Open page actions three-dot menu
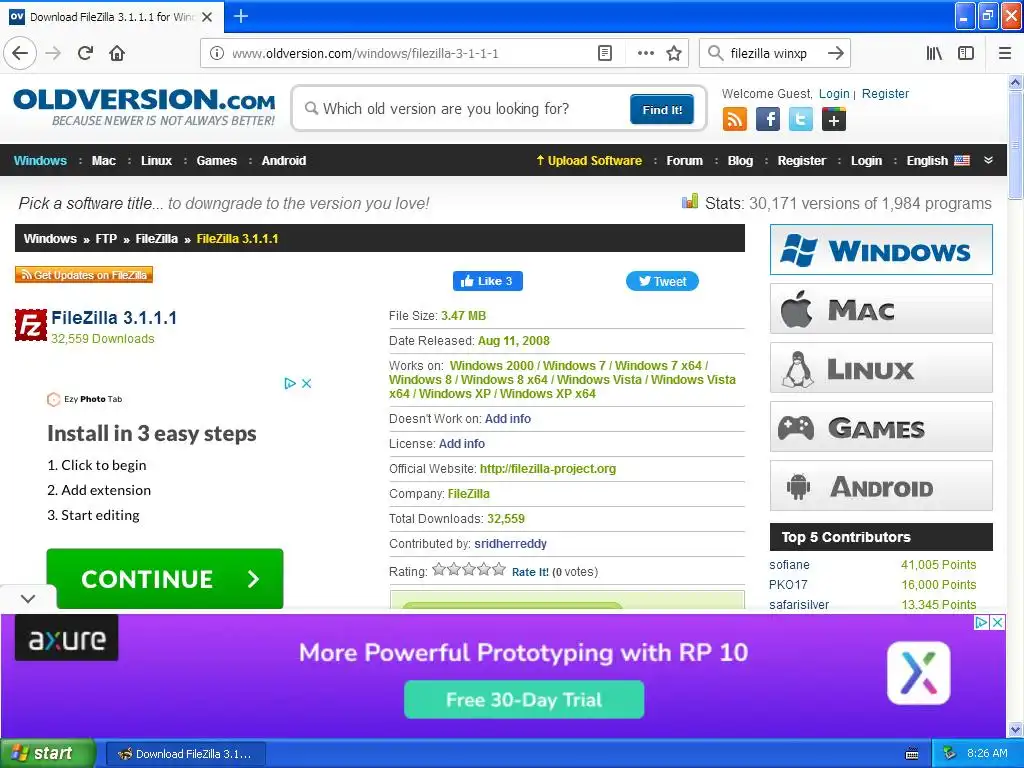The width and height of the screenshot is (1024, 768). coord(645,53)
